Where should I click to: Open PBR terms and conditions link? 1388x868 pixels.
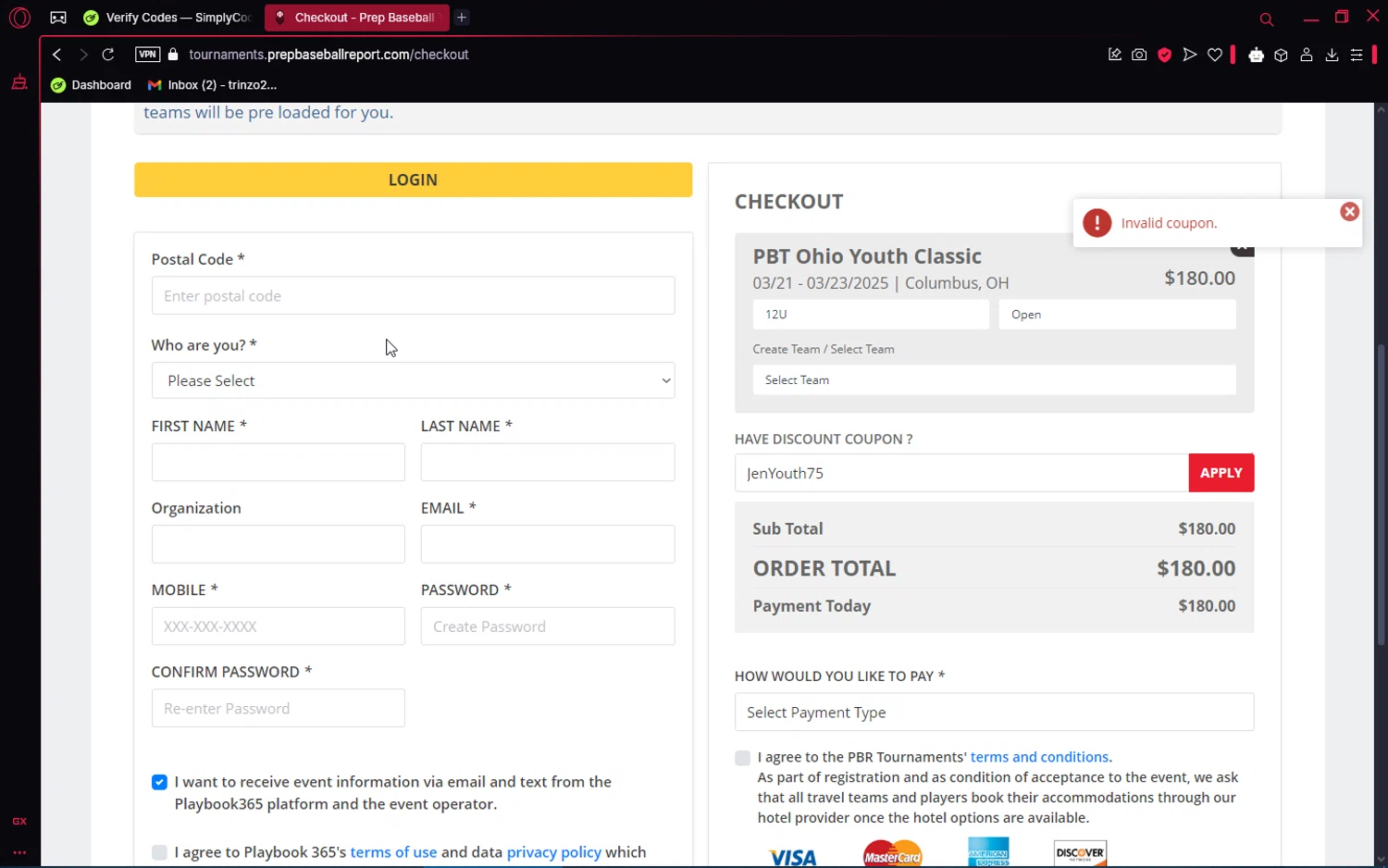point(1039,757)
